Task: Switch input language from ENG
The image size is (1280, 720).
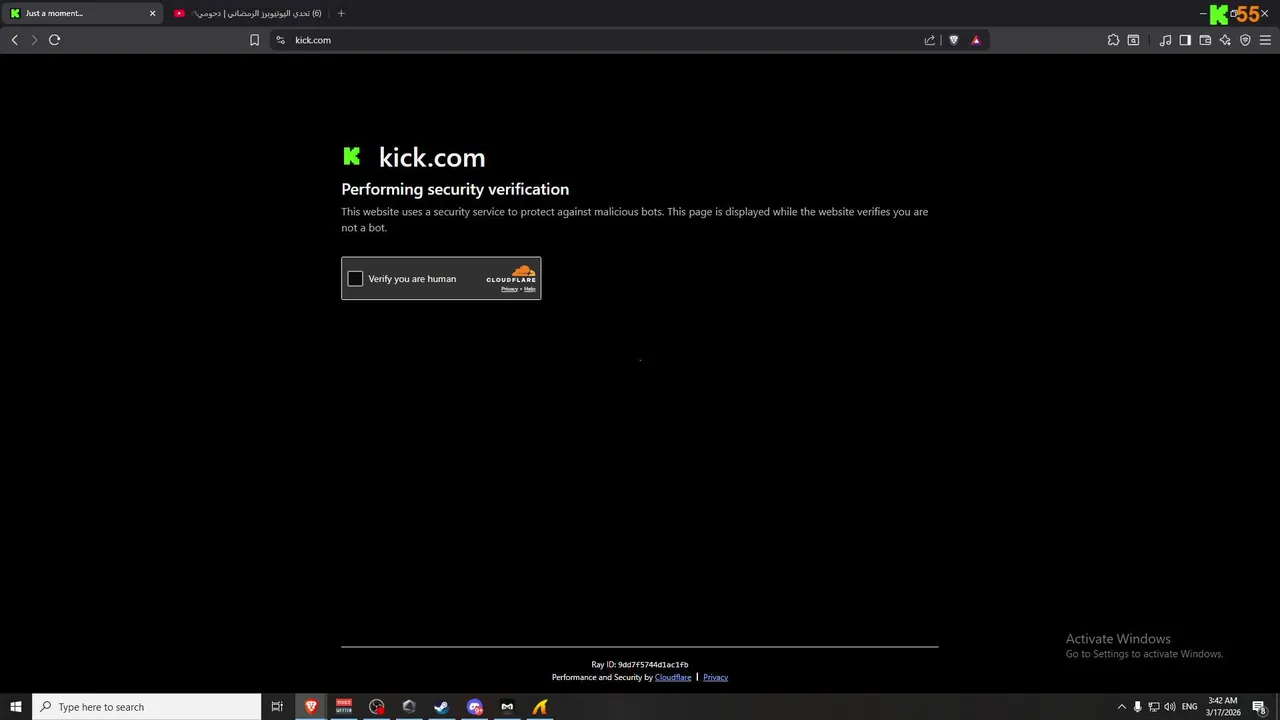Action: point(1190,707)
